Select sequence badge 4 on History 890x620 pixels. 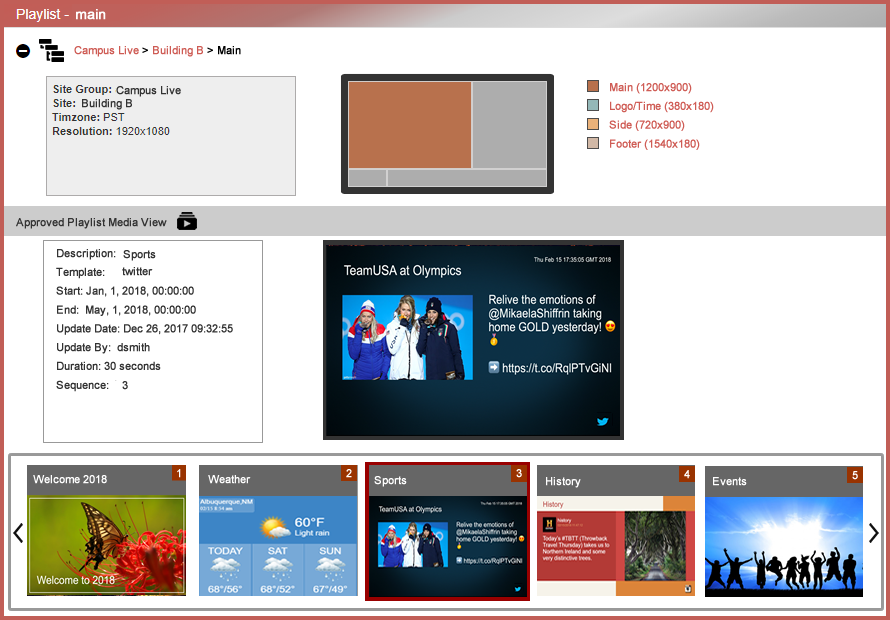tap(687, 474)
